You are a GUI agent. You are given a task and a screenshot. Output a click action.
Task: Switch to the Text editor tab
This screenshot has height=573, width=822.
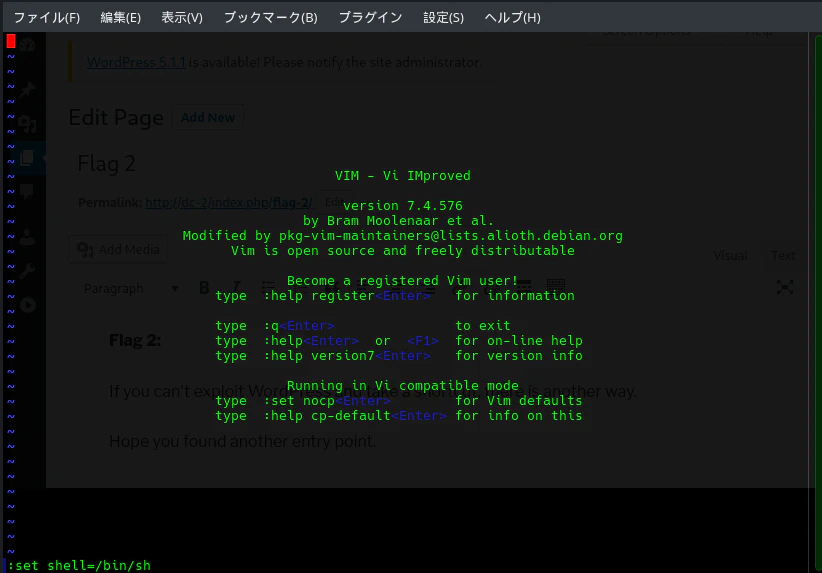[783, 255]
